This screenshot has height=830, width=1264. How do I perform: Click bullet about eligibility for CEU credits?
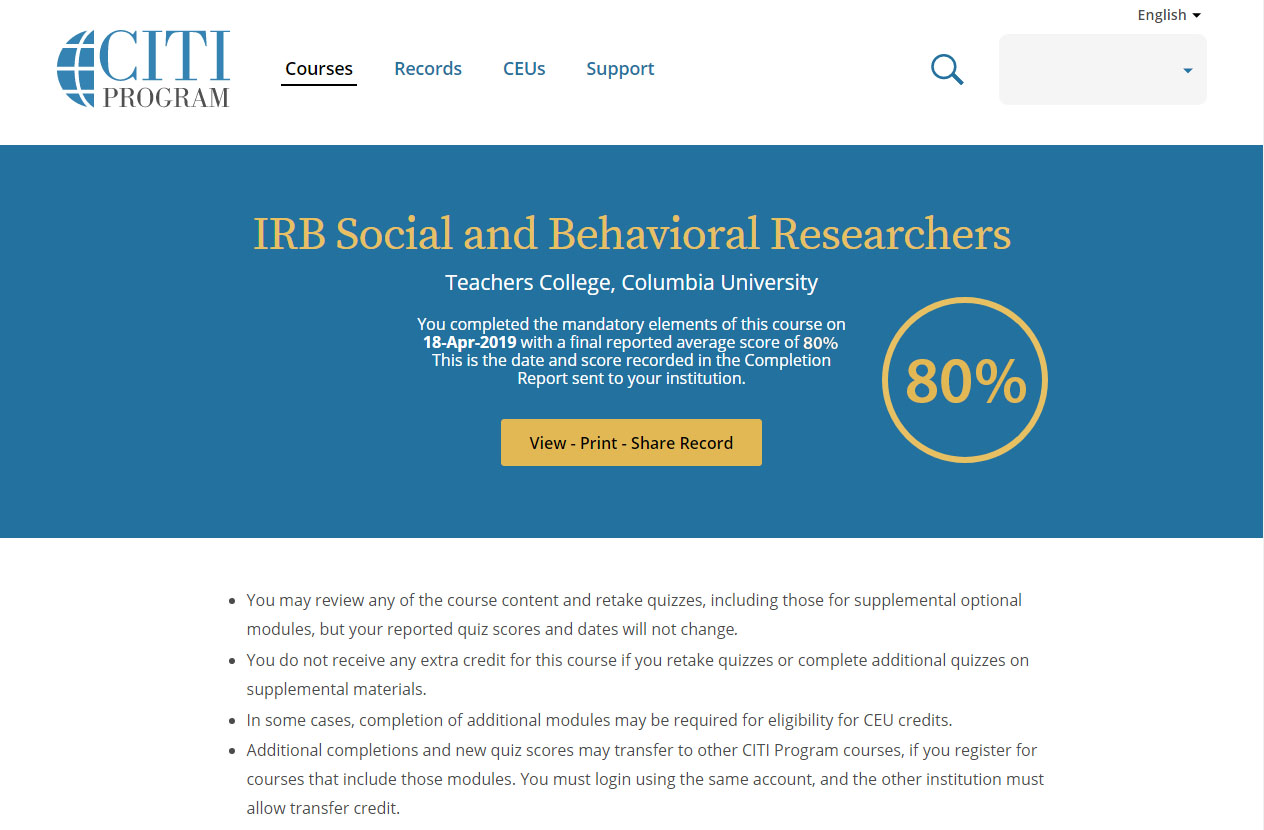(x=598, y=720)
